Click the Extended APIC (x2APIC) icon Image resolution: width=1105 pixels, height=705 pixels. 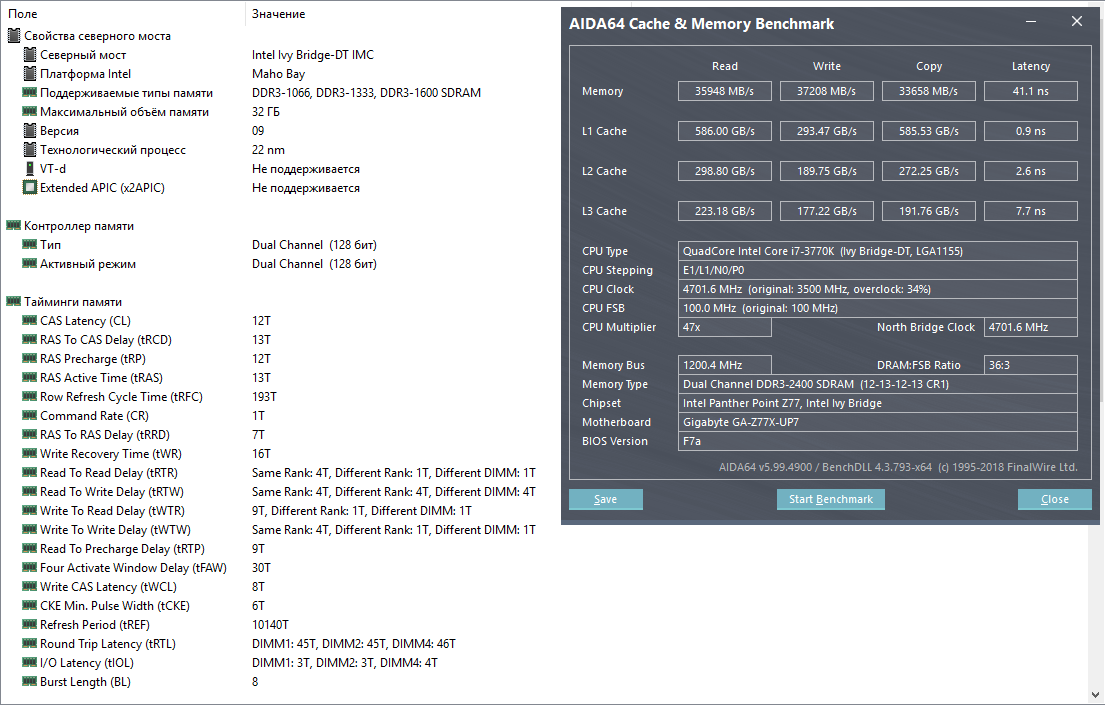coord(30,188)
